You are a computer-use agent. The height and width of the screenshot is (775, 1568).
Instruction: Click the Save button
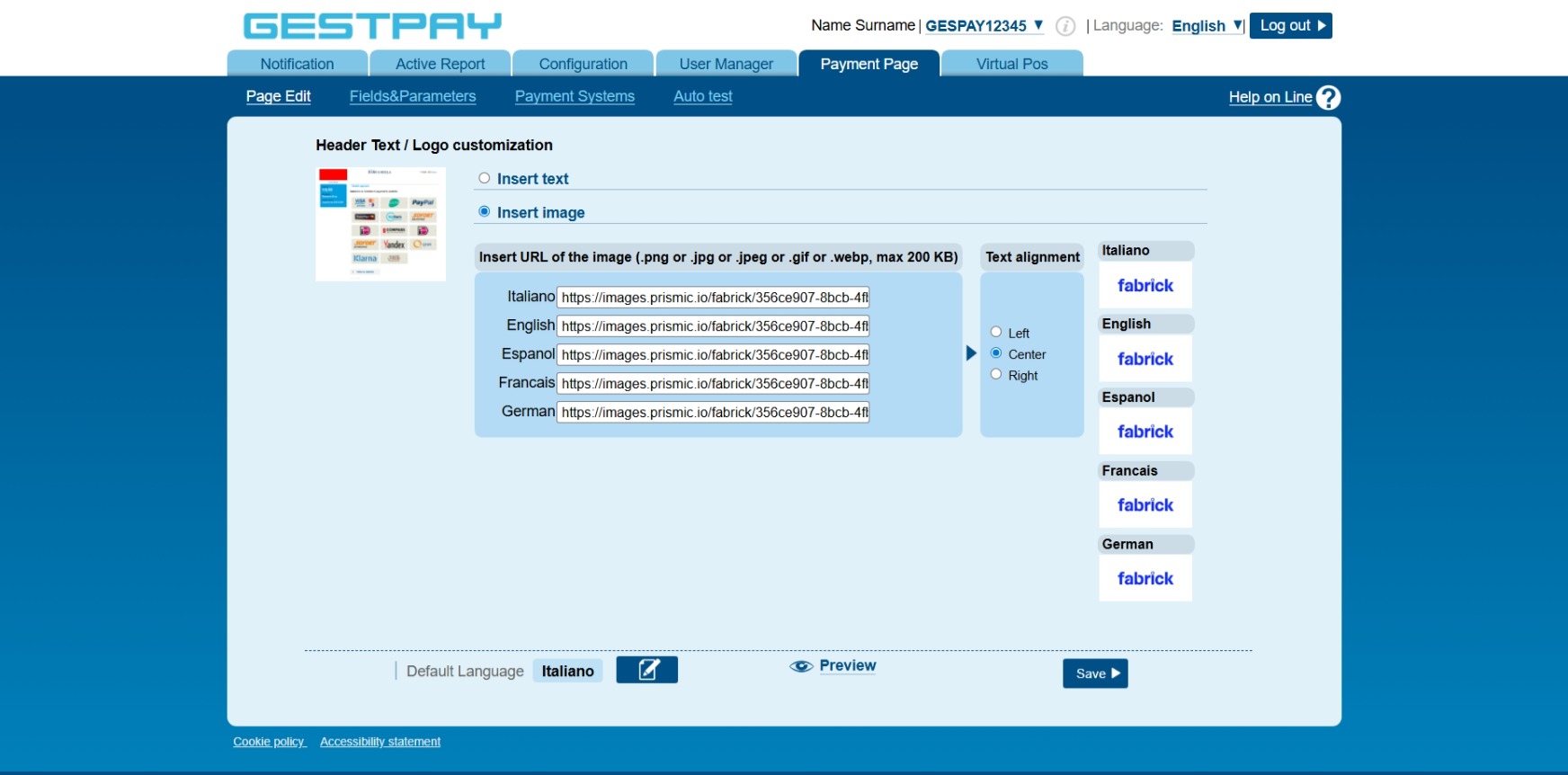coord(1095,673)
